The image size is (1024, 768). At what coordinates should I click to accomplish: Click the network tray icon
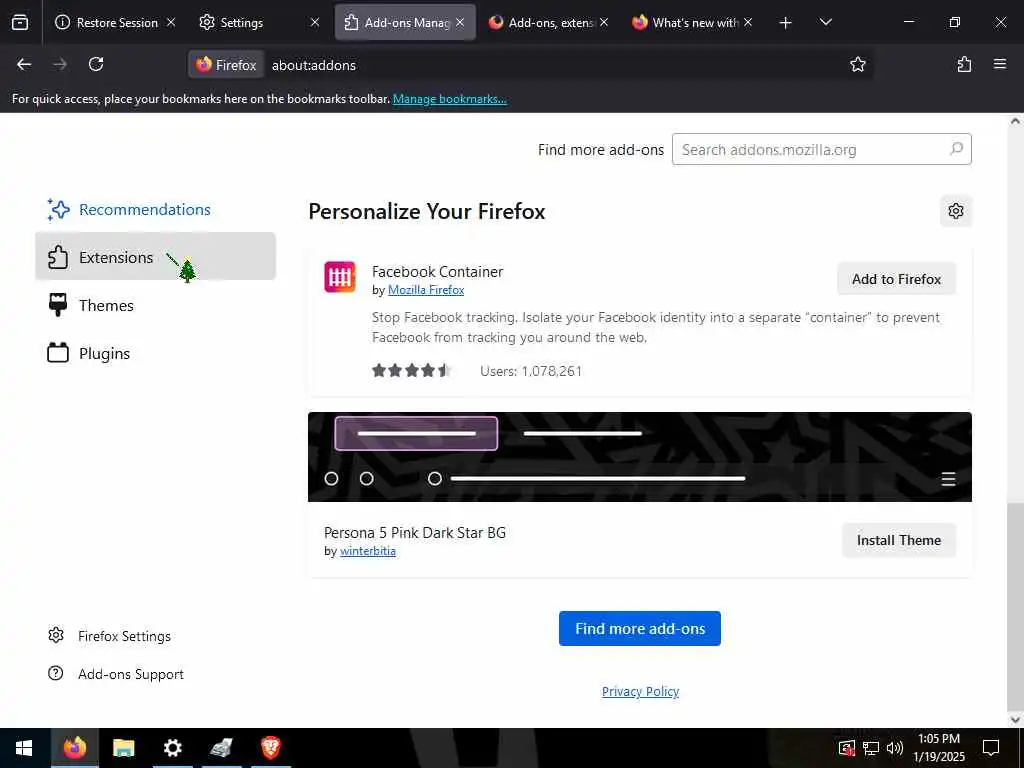pos(871,748)
